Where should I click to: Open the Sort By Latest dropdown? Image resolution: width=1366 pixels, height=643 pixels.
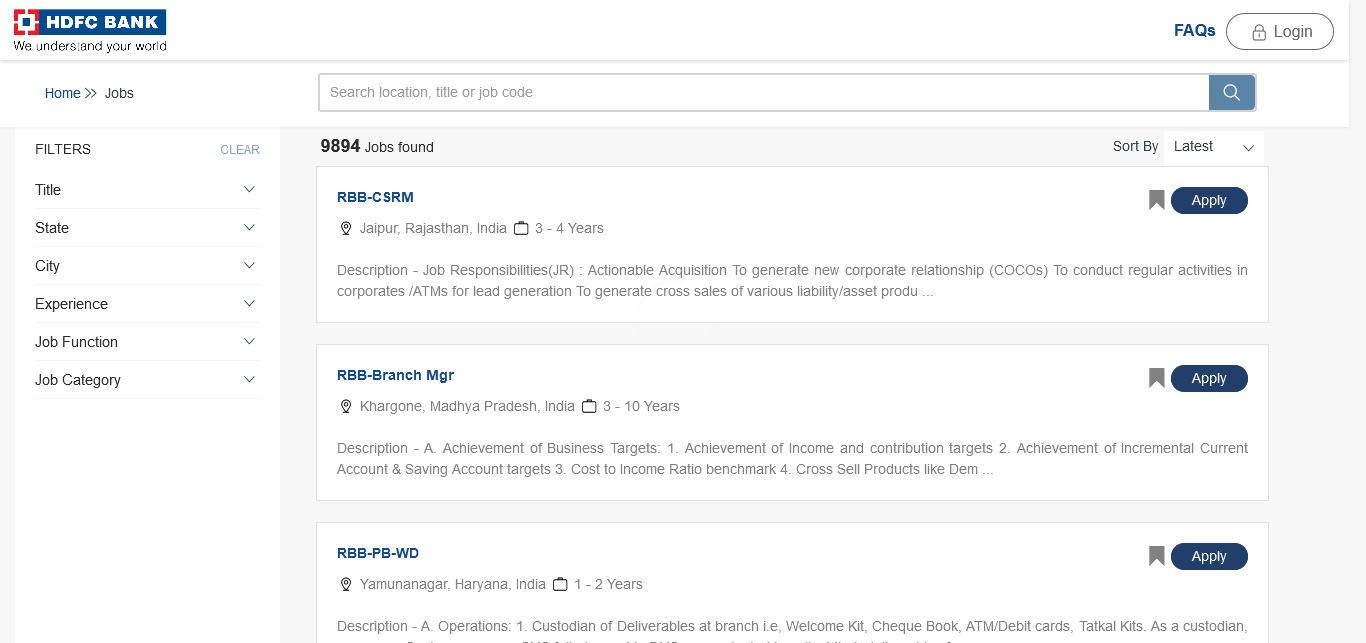[1213, 147]
